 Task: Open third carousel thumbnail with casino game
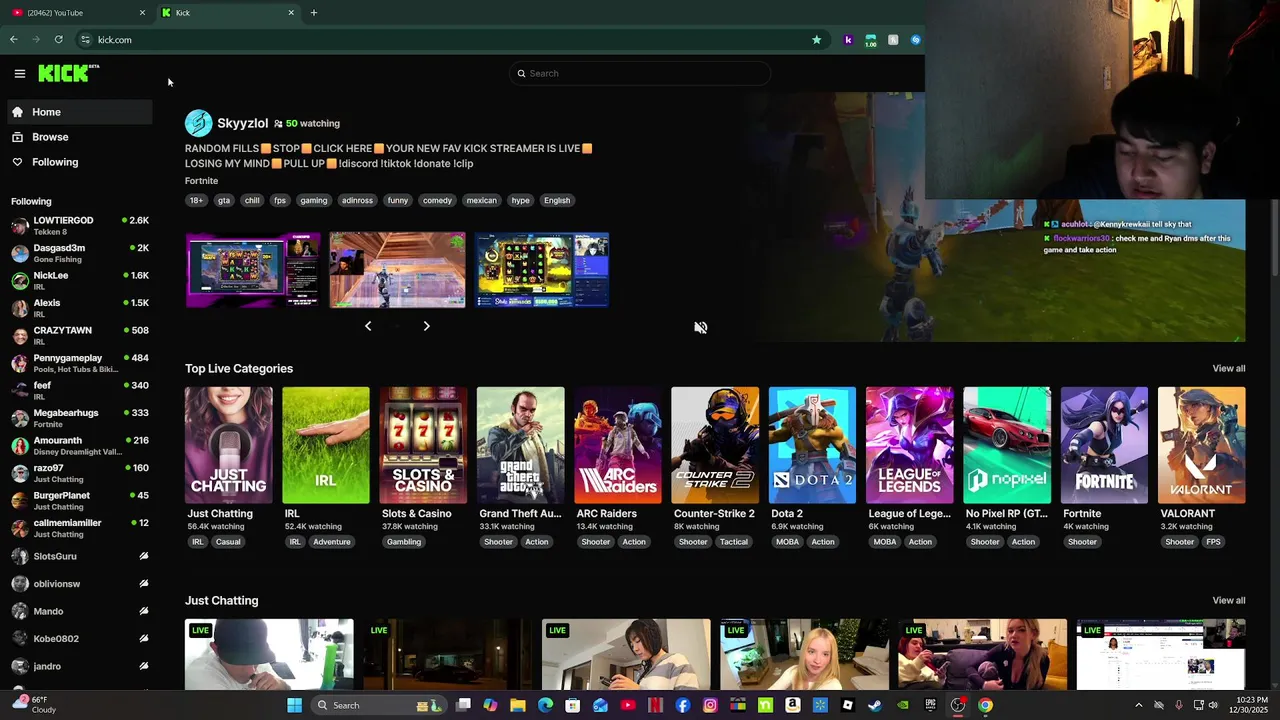(x=542, y=270)
